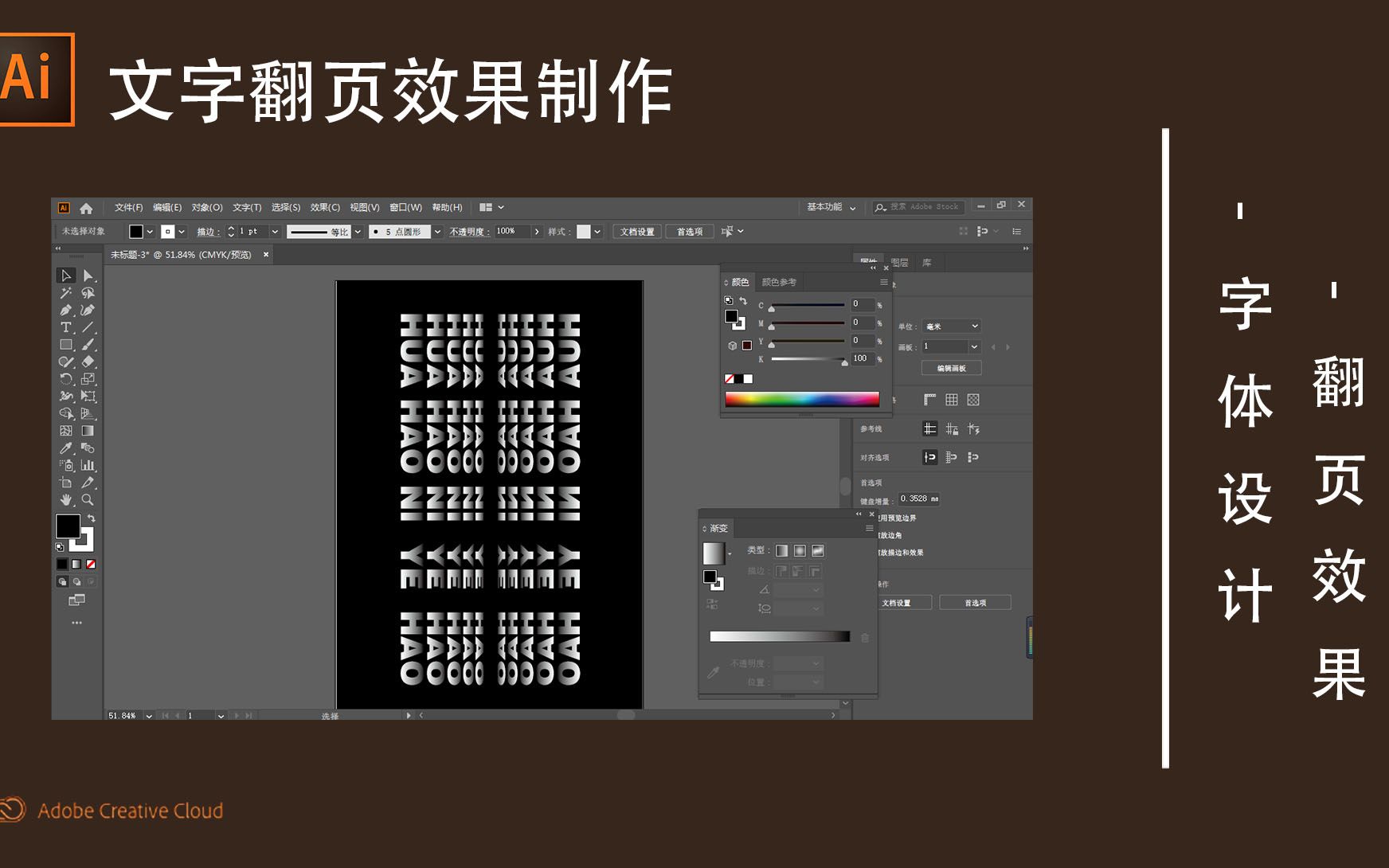Select the Eyedropper tool
The height and width of the screenshot is (868, 1389).
tap(65, 448)
